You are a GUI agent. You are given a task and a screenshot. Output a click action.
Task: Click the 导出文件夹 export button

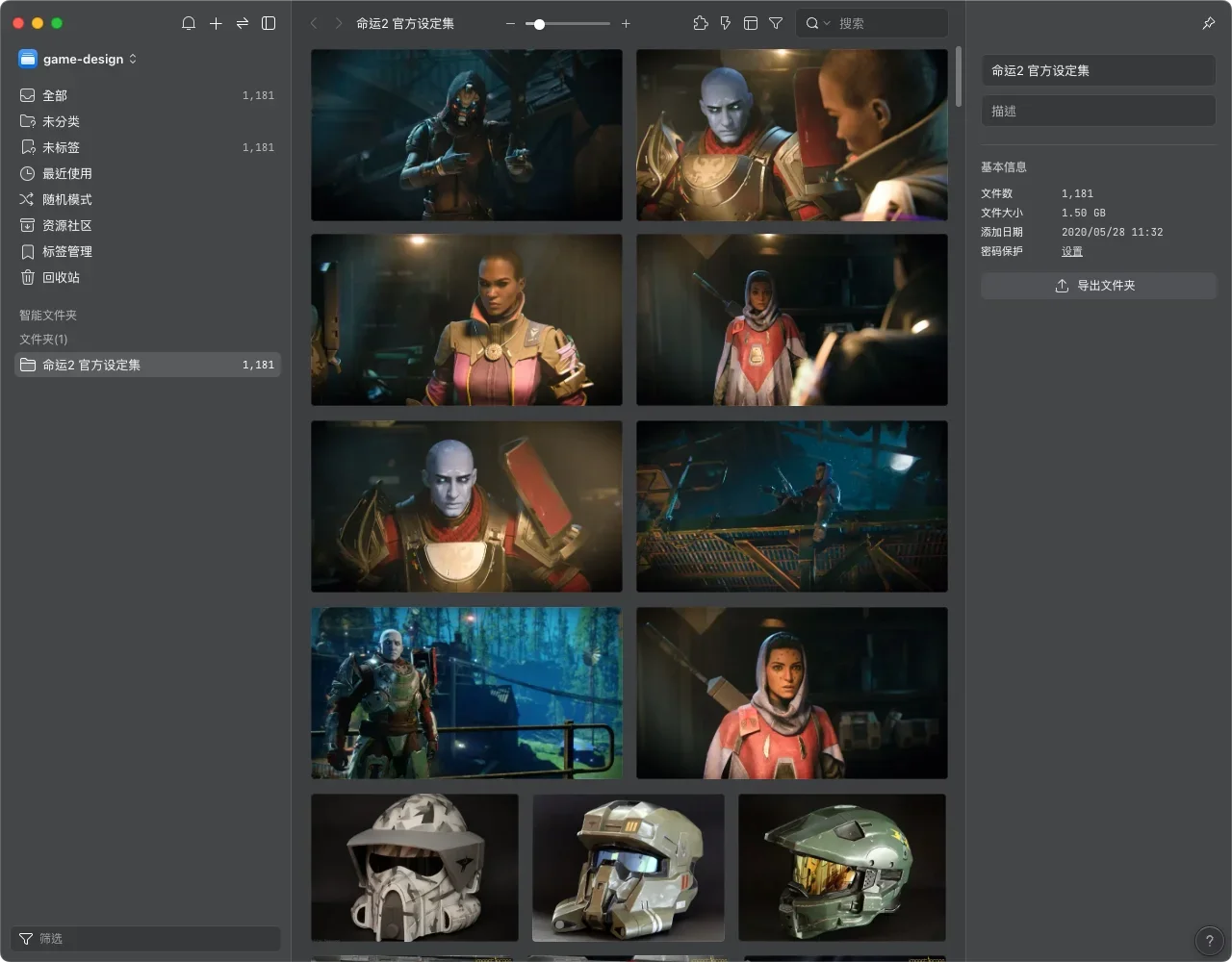pyautogui.click(x=1098, y=286)
